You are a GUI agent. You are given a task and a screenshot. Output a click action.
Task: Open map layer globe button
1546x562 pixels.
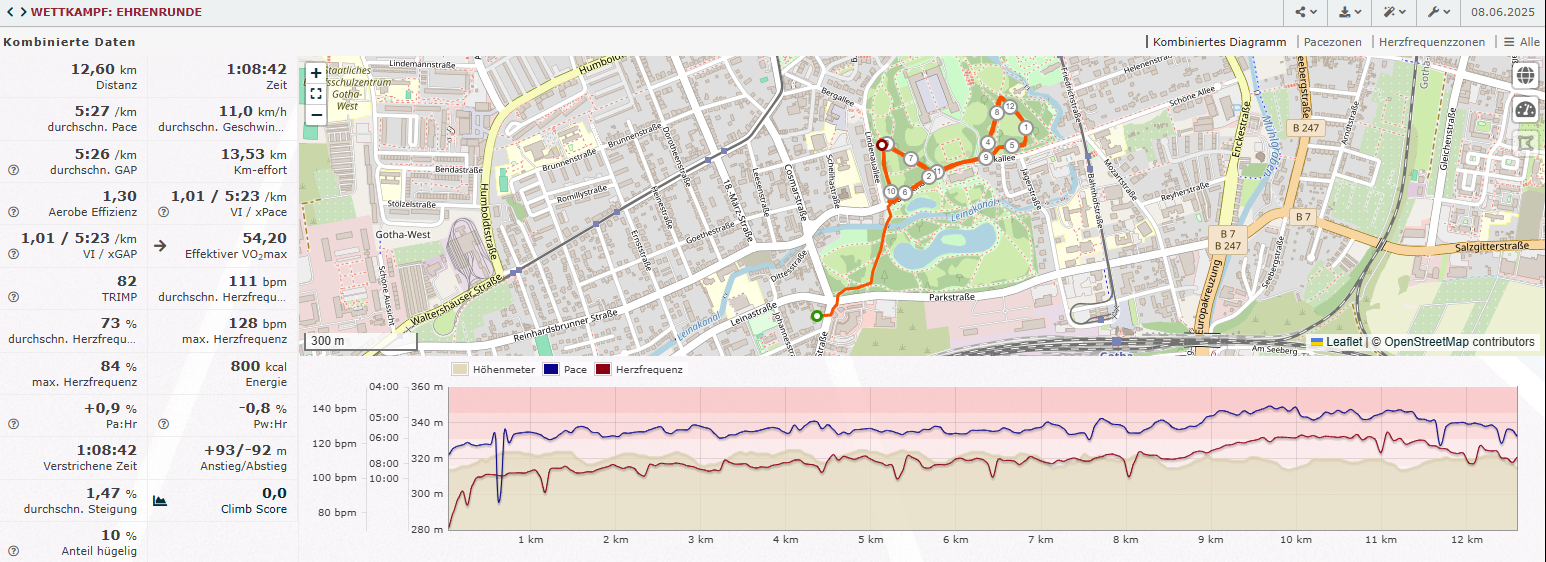point(1525,76)
